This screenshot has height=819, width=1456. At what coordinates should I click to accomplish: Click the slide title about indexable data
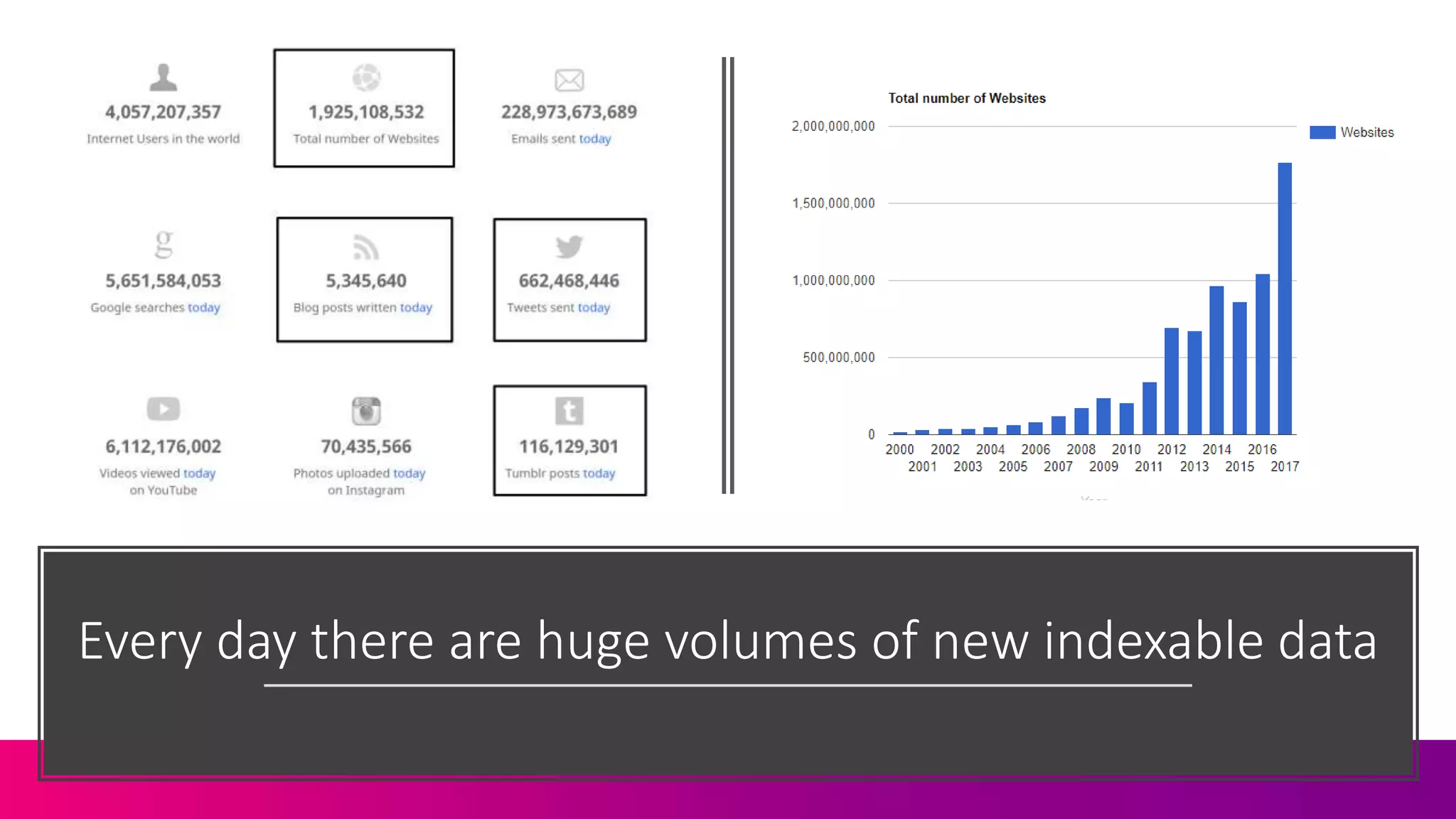(x=728, y=641)
